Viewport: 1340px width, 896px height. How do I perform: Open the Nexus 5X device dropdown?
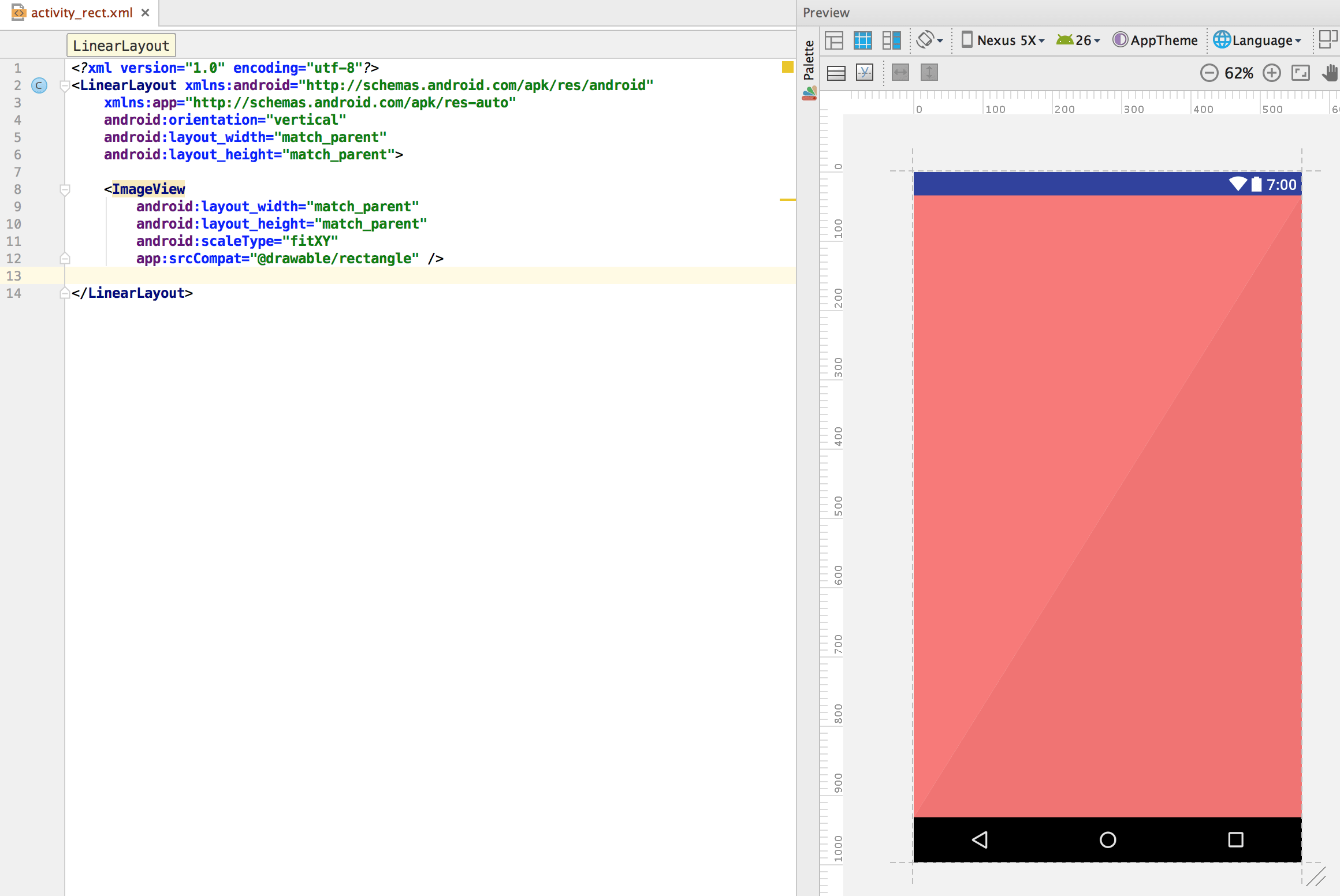tap(1003, 40)
